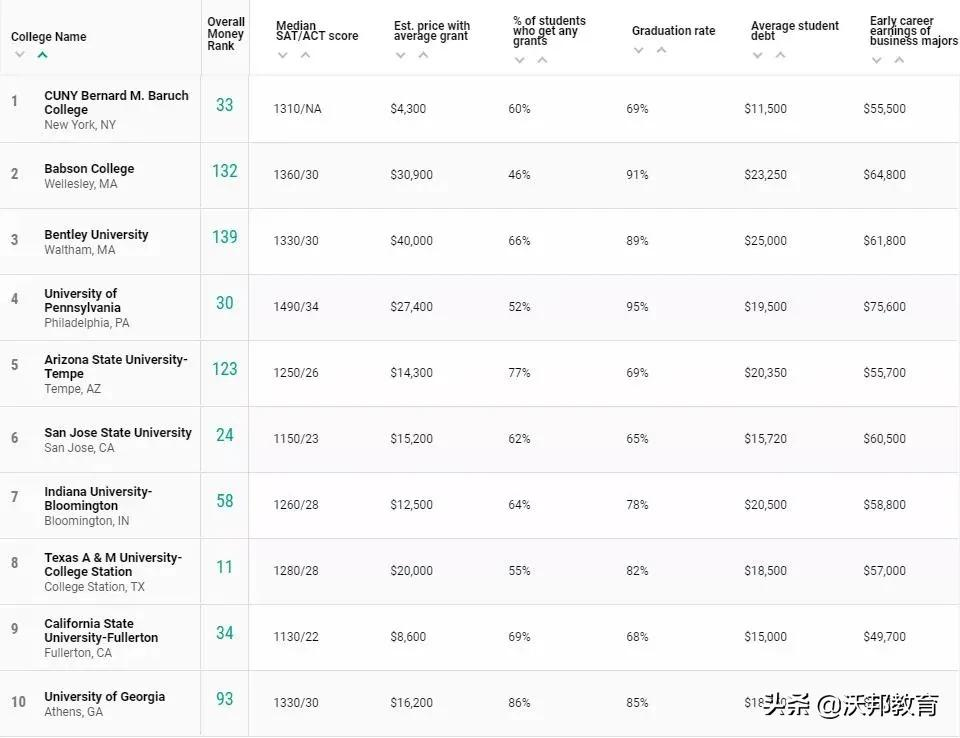Toggle descending sort for Early career earnings column
Viewport: 960px width, 738px height.
[876, 58]
